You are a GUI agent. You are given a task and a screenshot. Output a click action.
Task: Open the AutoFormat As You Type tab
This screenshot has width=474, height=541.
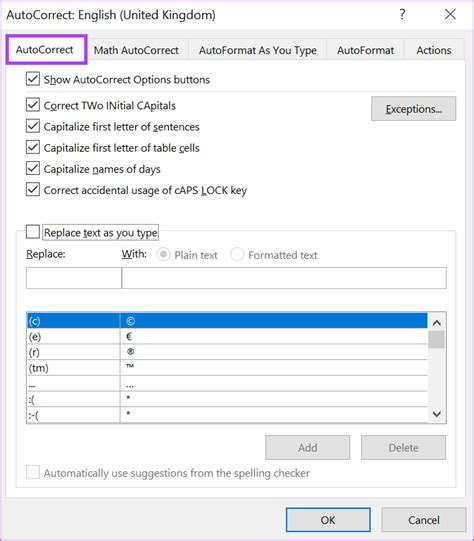pos(258,50)
